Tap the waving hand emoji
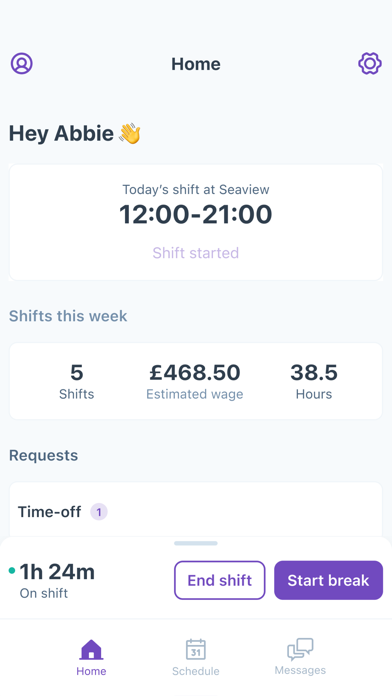 tap(130, 133)
